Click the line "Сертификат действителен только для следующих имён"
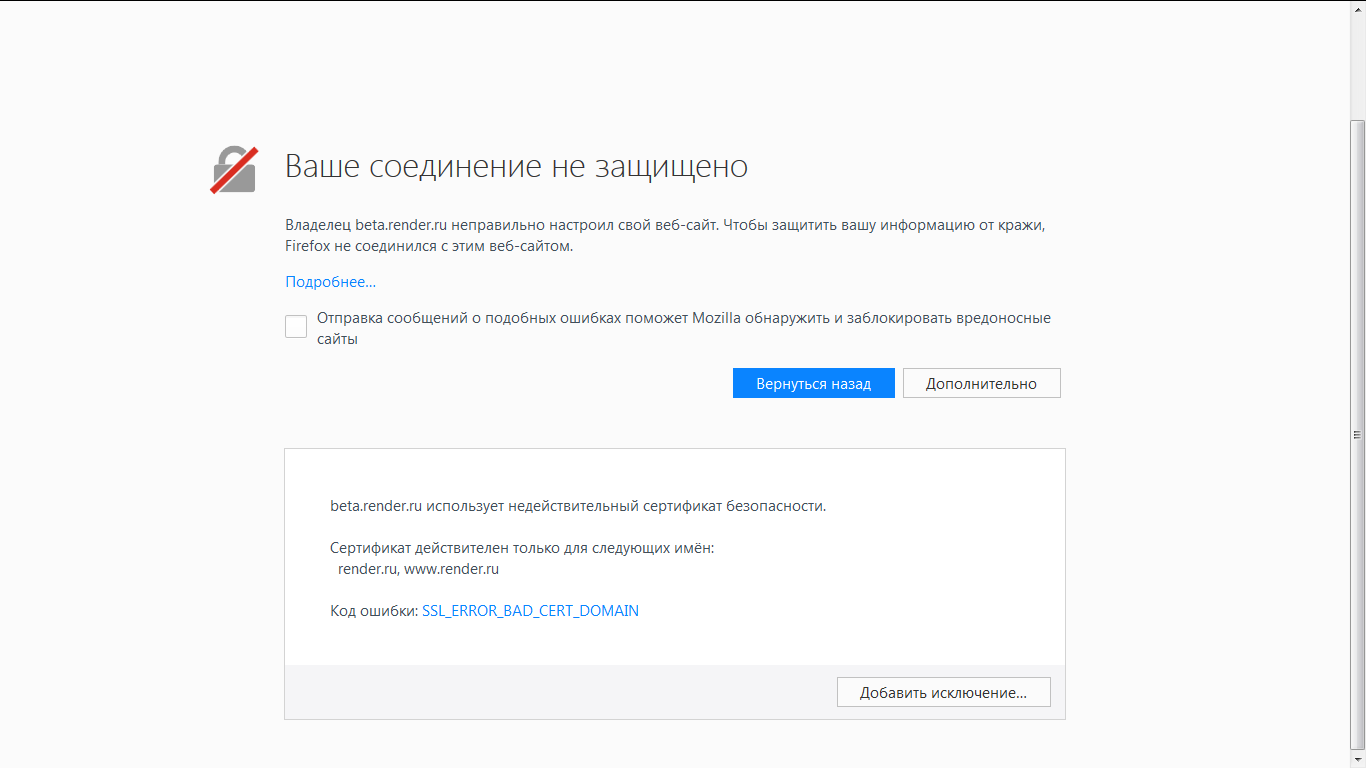The height and width of the screenshot is (768, 1366). point(522,548)
